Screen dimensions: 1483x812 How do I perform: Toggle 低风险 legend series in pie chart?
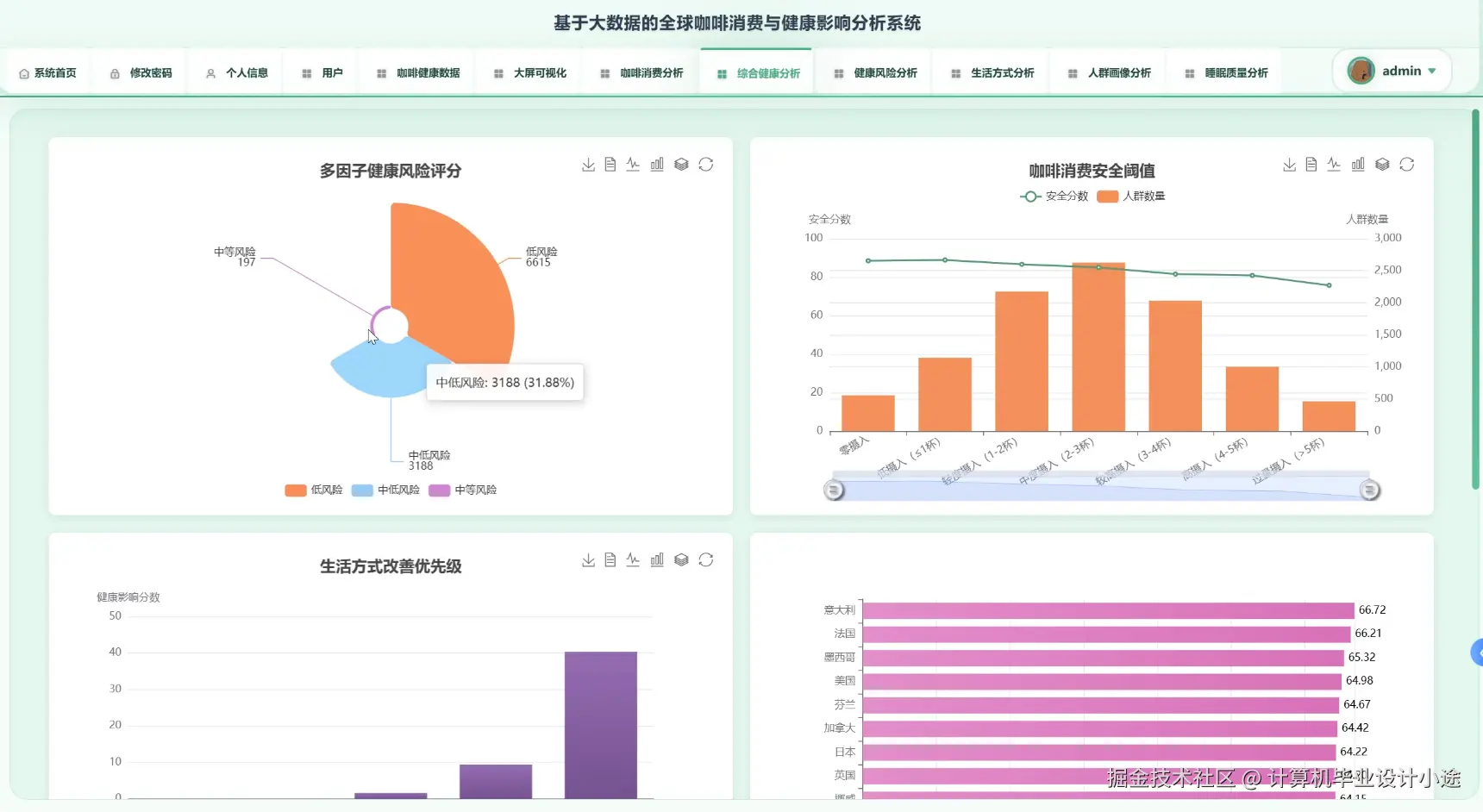coord(314,490)
